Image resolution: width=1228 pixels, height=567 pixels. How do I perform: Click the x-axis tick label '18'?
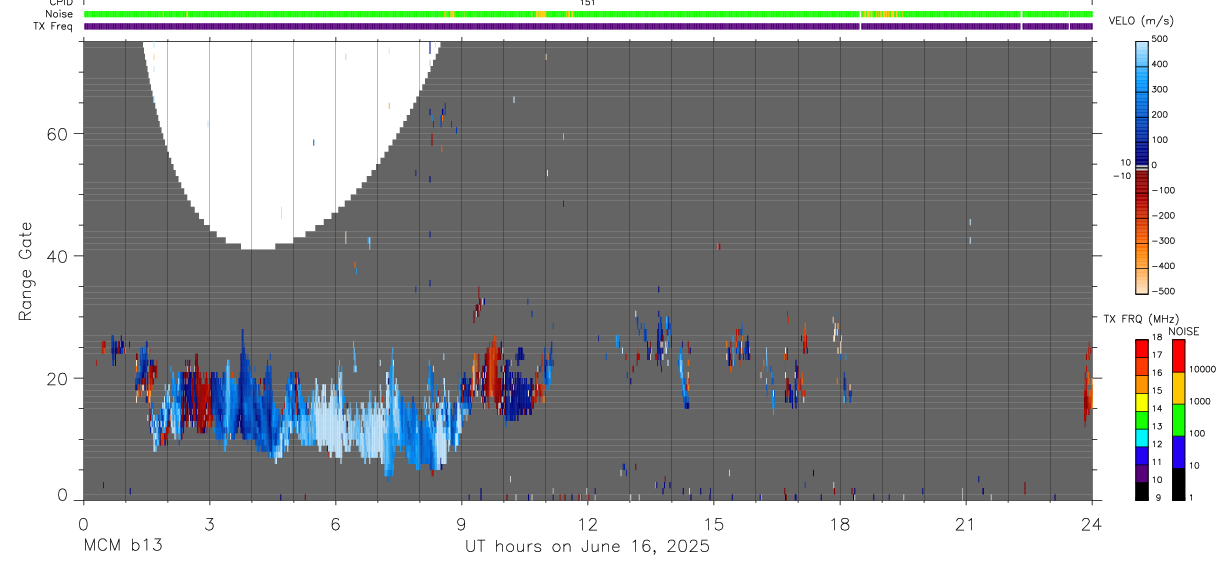pyautogui.click(x=839, y=524)
